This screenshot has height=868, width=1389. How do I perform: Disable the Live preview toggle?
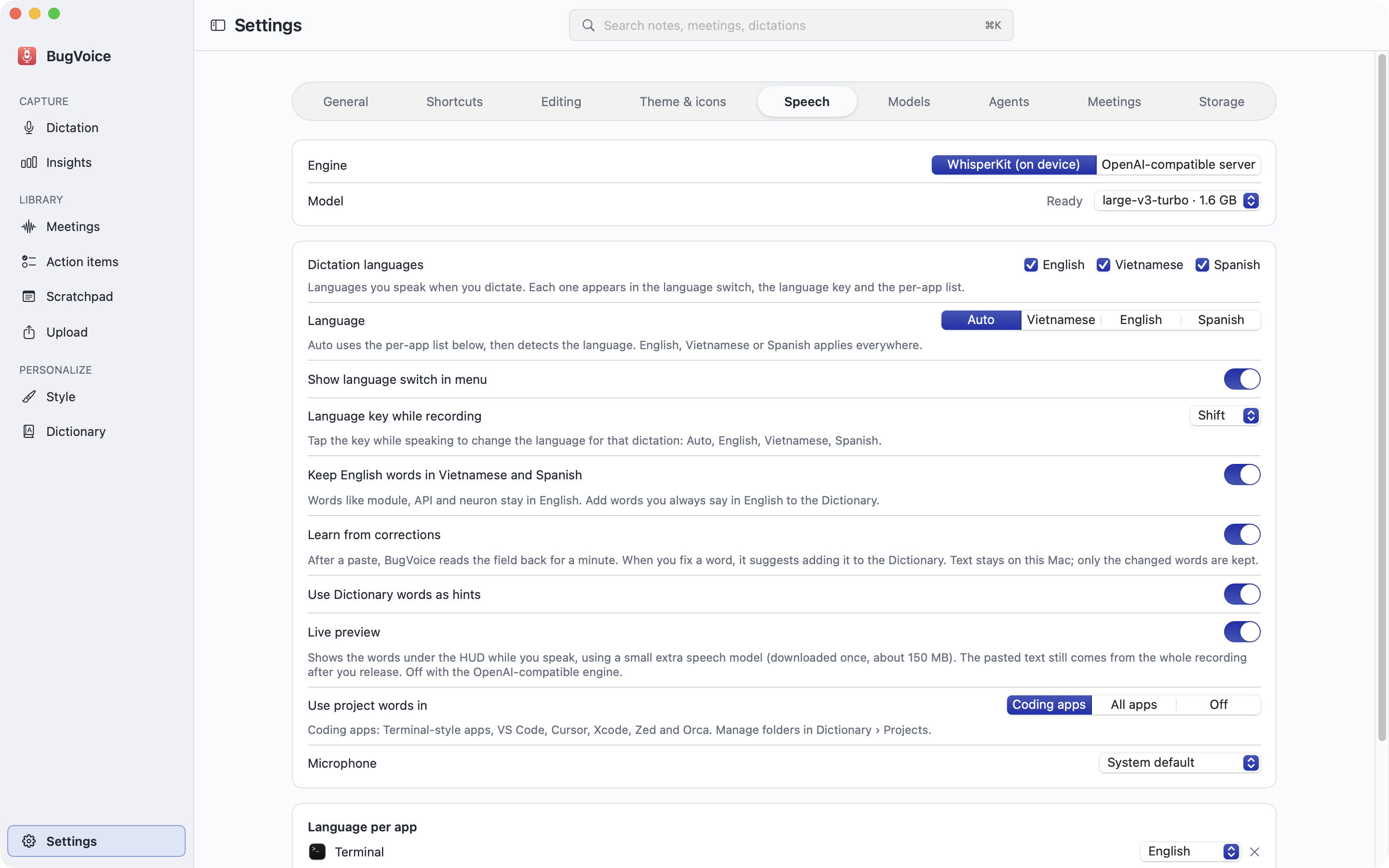click(x=1241, y=632)
